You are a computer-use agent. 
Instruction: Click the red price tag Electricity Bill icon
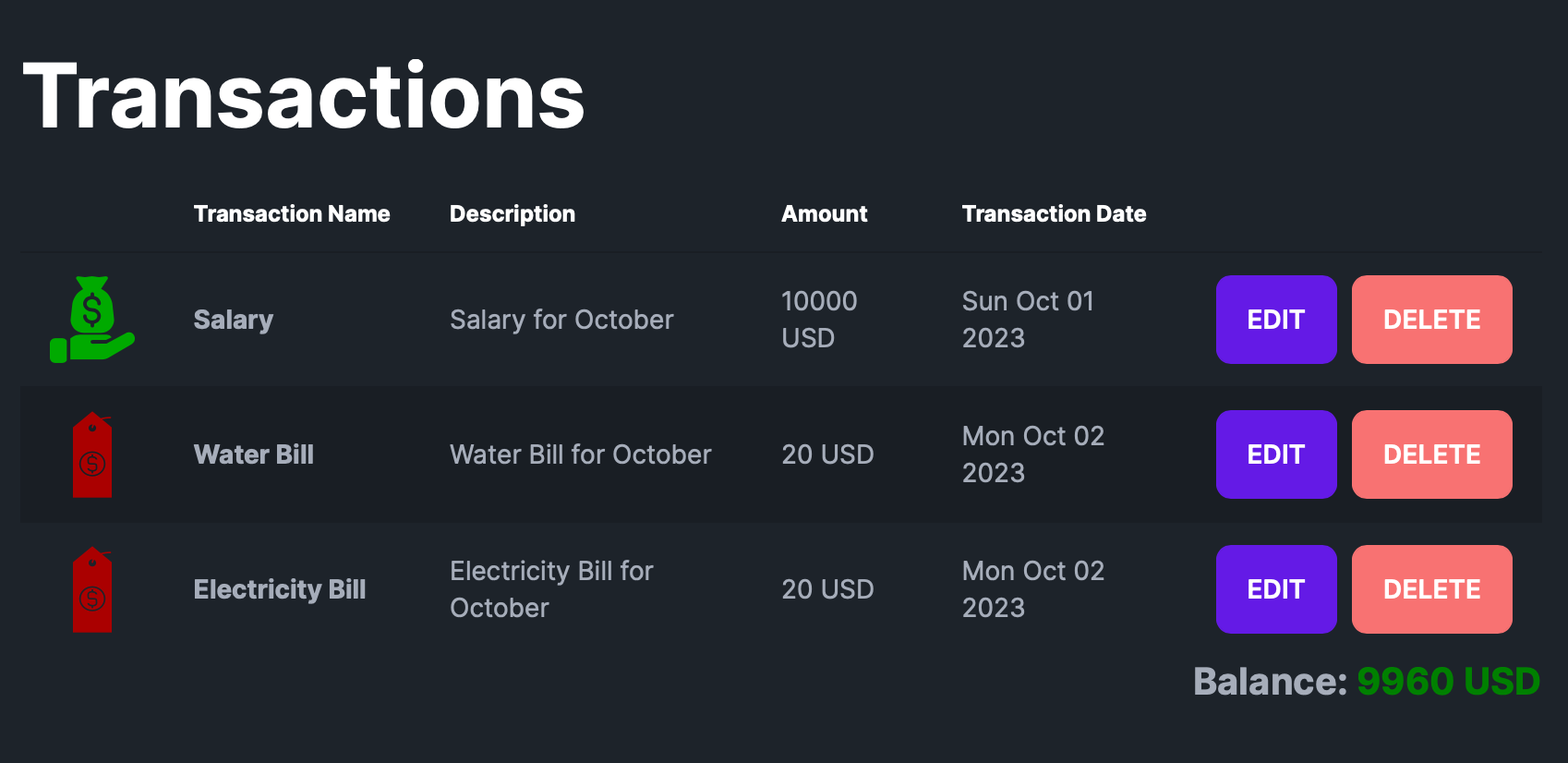[x=92, y=589]
